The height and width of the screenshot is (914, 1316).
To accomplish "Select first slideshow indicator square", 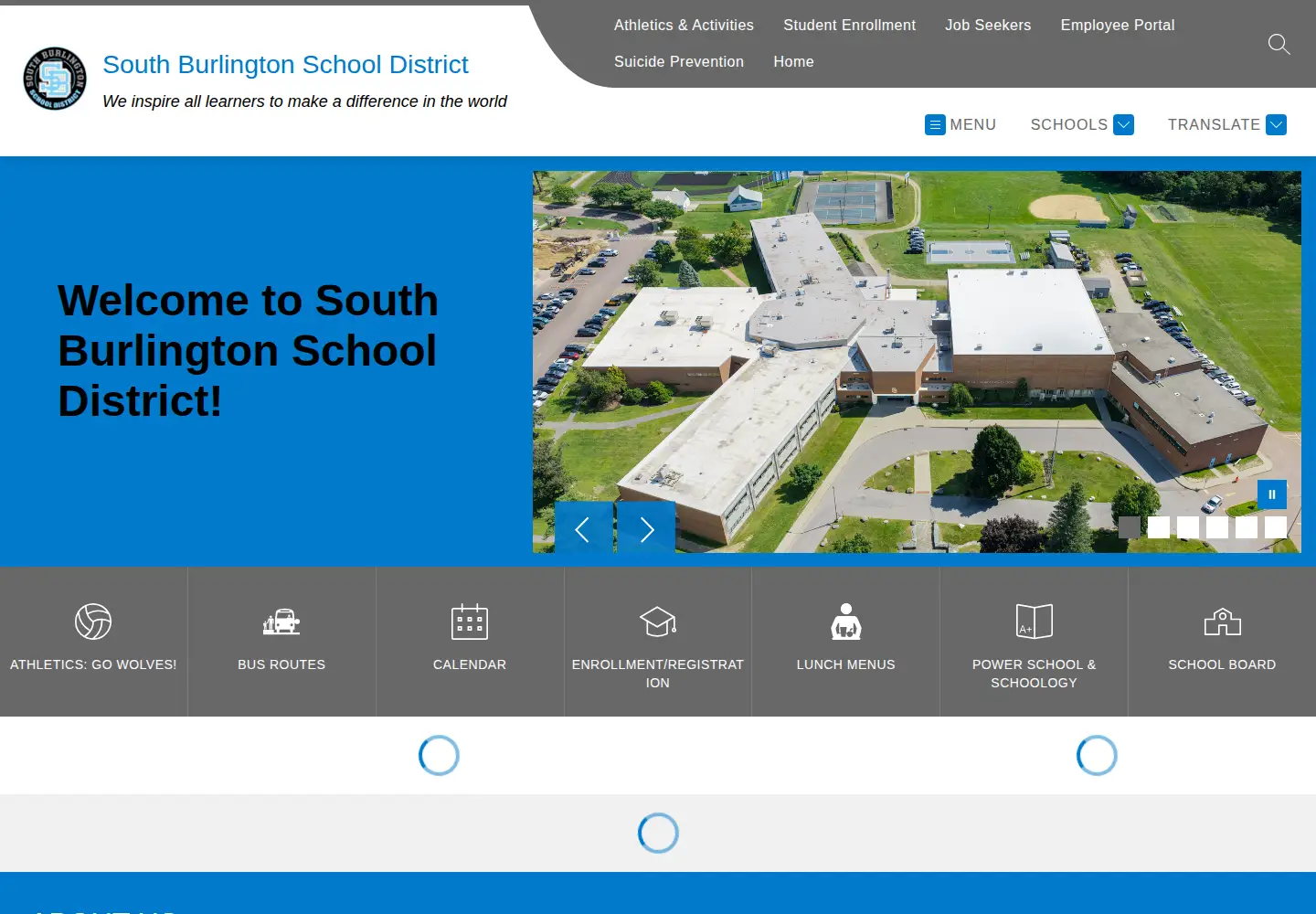I will click(x=1130, y=527).
